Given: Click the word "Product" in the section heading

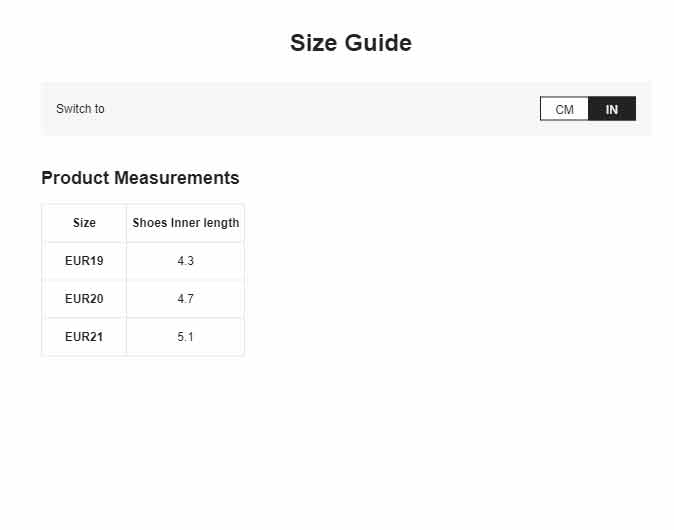Looking at the screenshot, I should [x=75, y=178].
